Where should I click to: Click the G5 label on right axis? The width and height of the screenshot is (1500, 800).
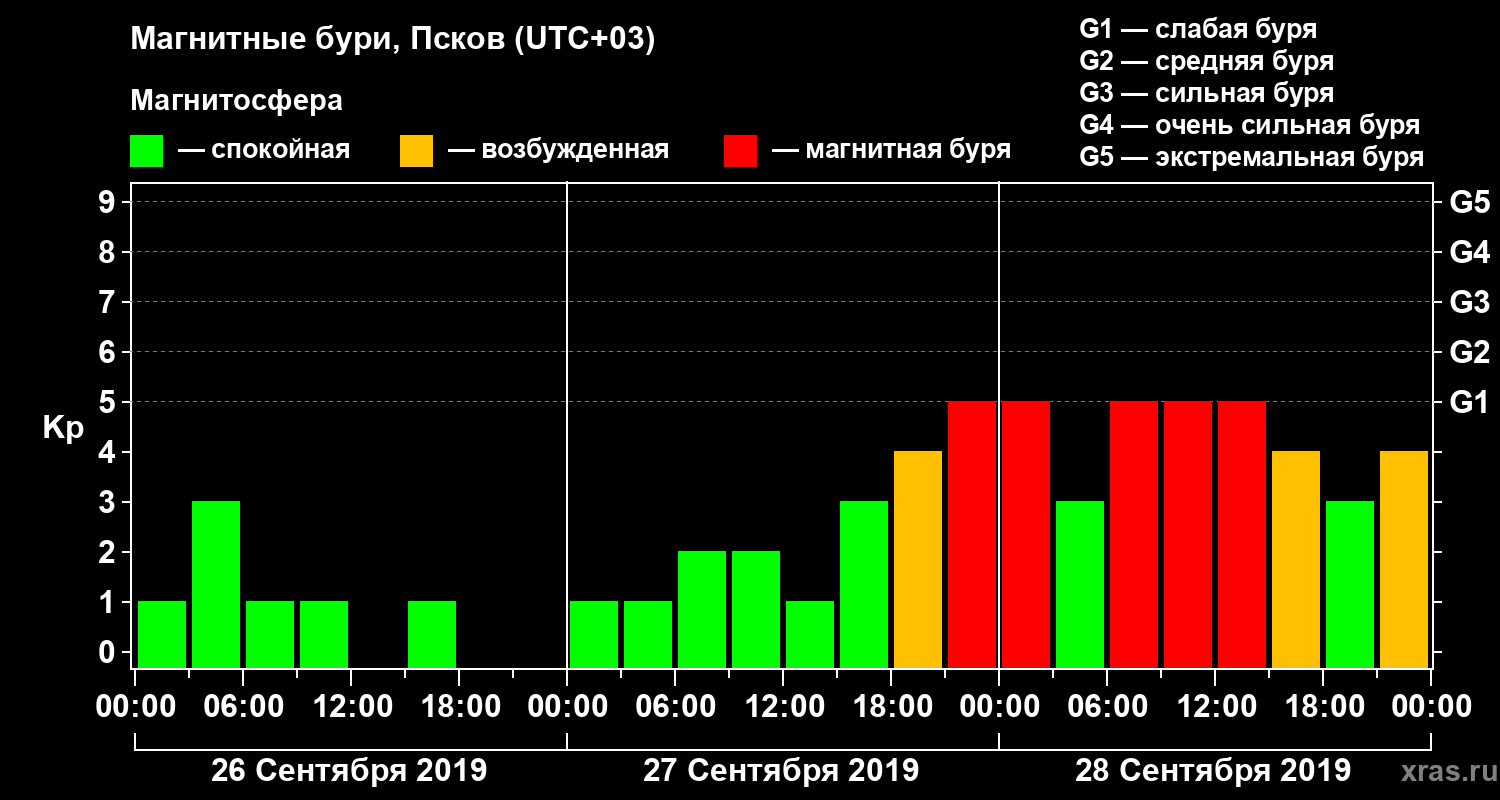tap(1469, 203)
